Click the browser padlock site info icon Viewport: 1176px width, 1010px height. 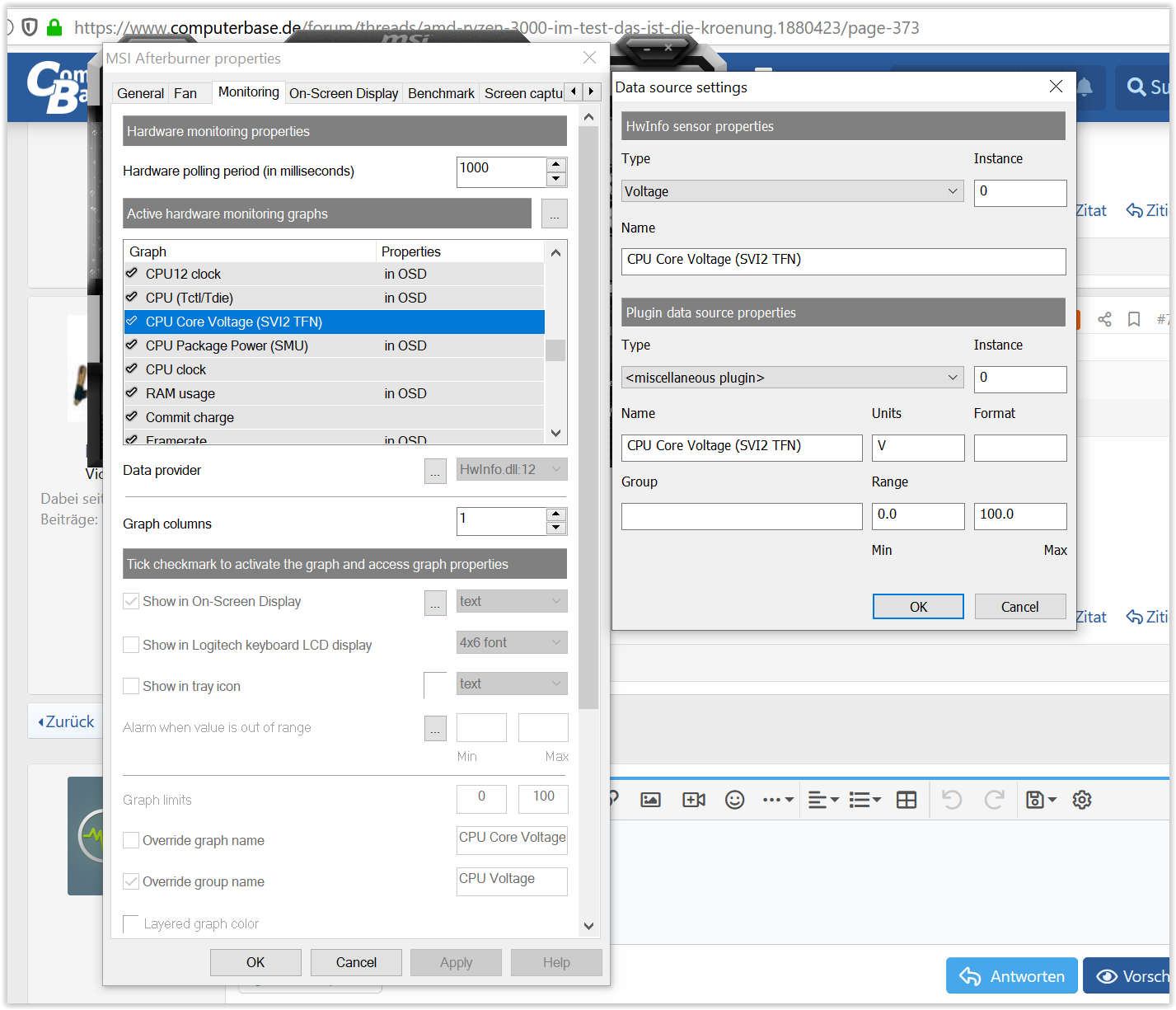pyautogui.click(x=54, y=27)
